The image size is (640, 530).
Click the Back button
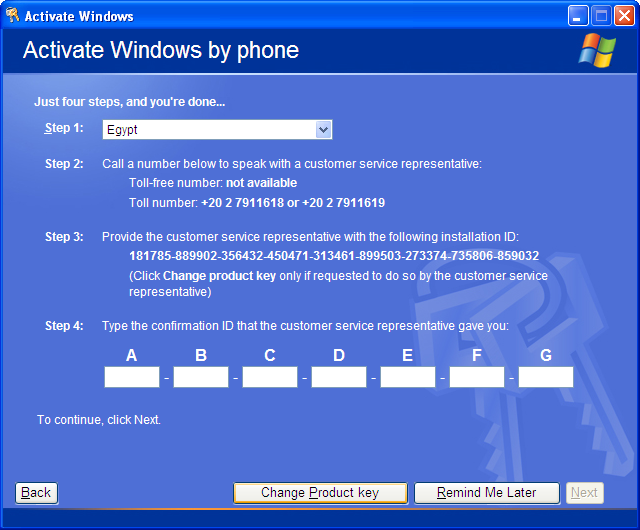(x=36, y=493)
